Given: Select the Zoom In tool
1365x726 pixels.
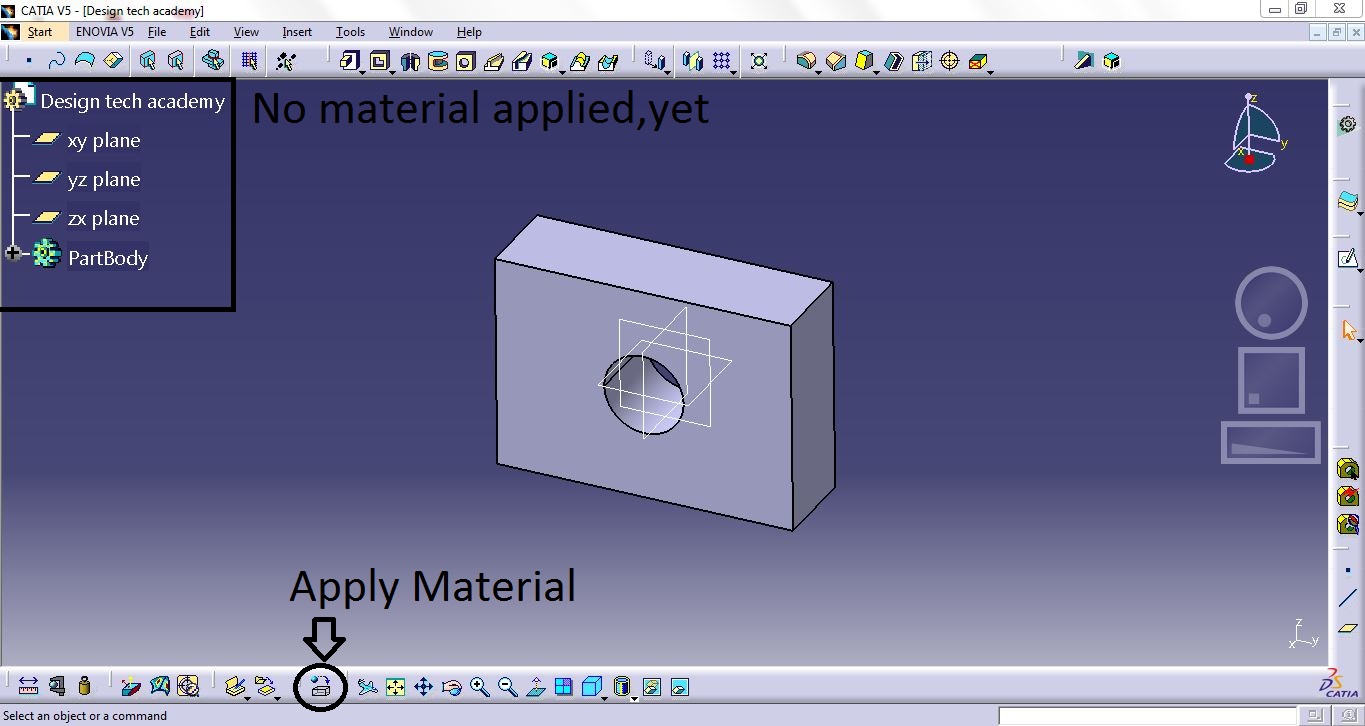Looking at the screenshot, I should tap(478, 687).
